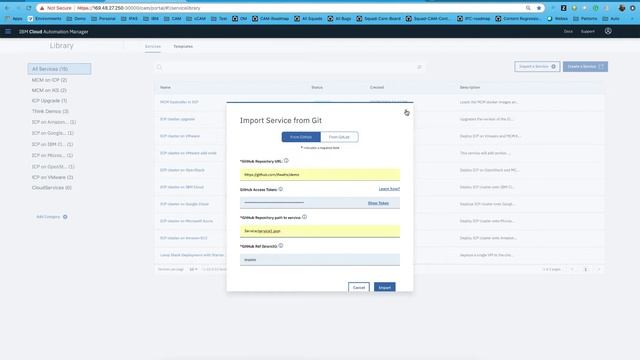Click zoom magnifier icon in address bar
The height and width of the screenshot is (360, 640).
click(x=528, y=8)
